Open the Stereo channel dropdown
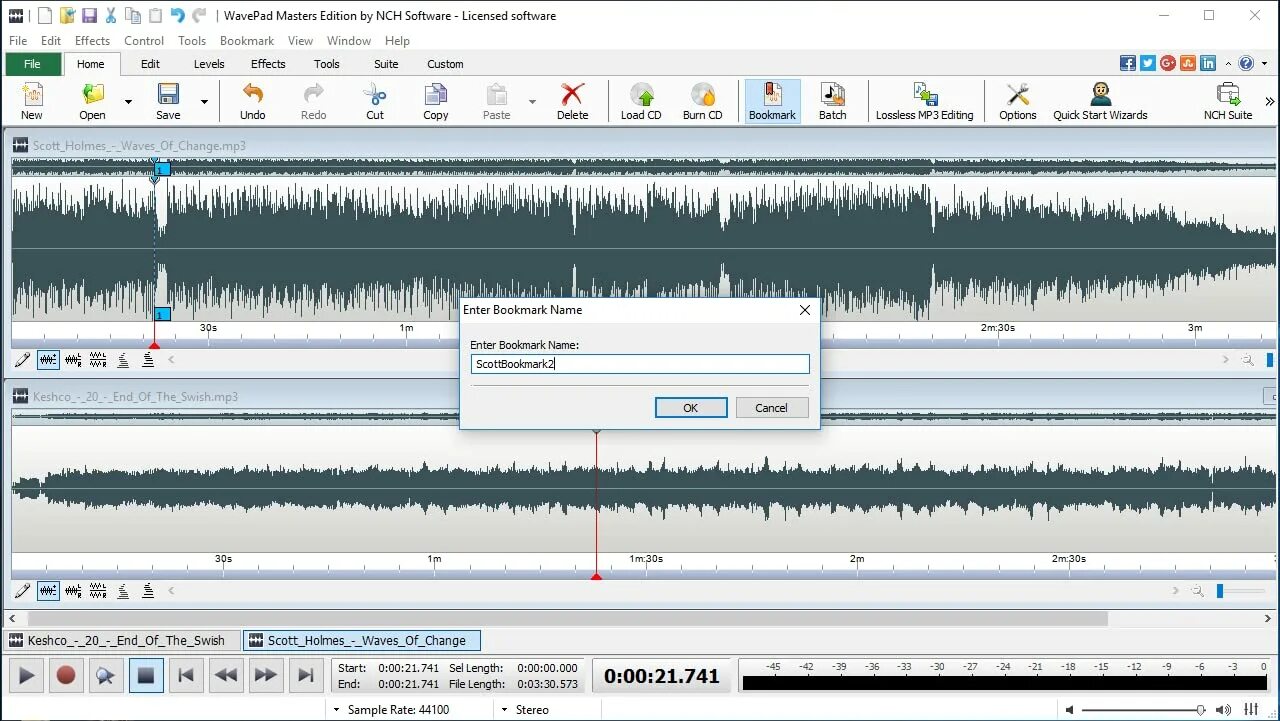Screen dimensions: 1280x721 (x=504, y=709)
